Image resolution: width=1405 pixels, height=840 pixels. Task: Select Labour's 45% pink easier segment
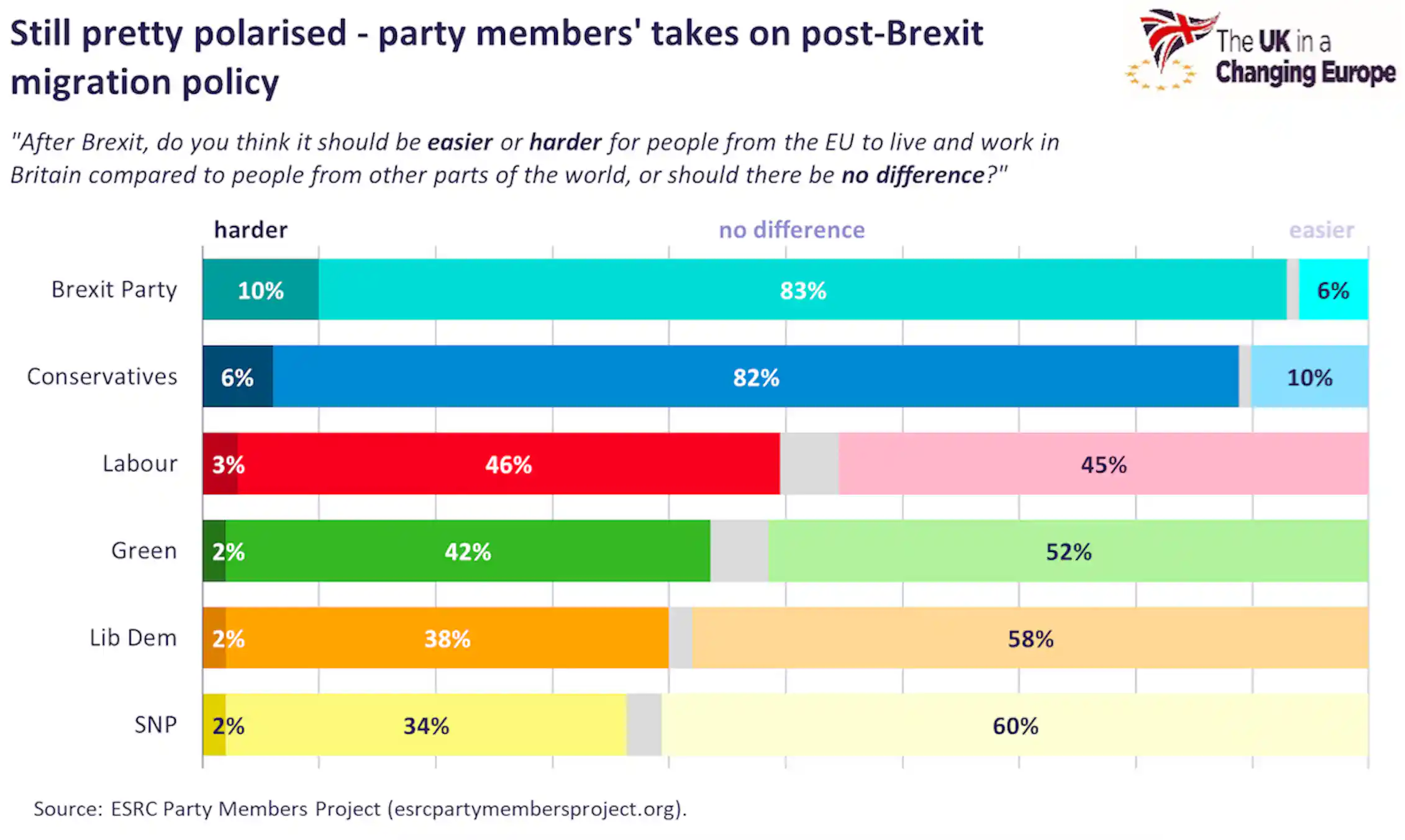(x=1104, y=464)
